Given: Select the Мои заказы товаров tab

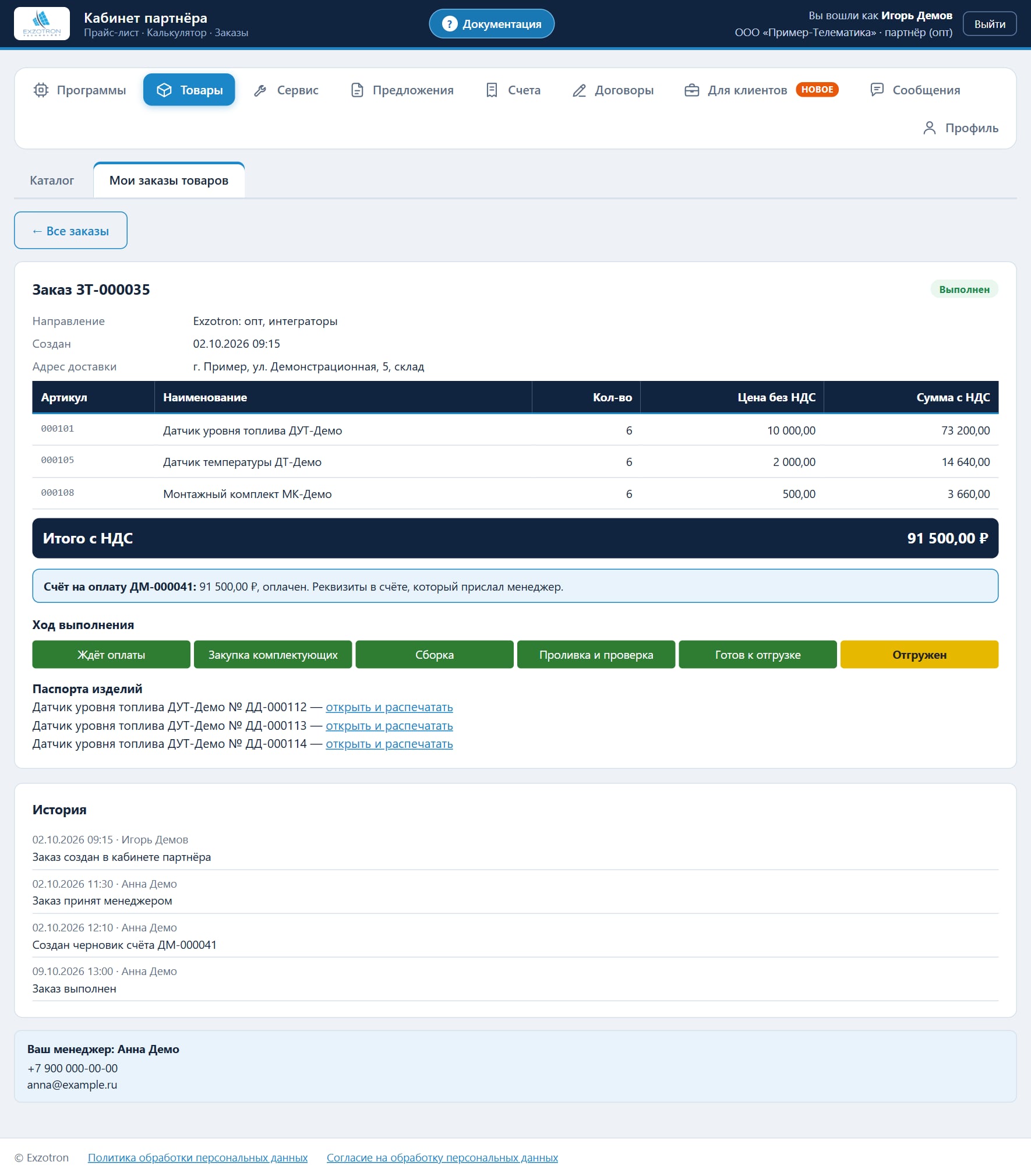Looking at the screenshot, I should (x=169, y=181).
